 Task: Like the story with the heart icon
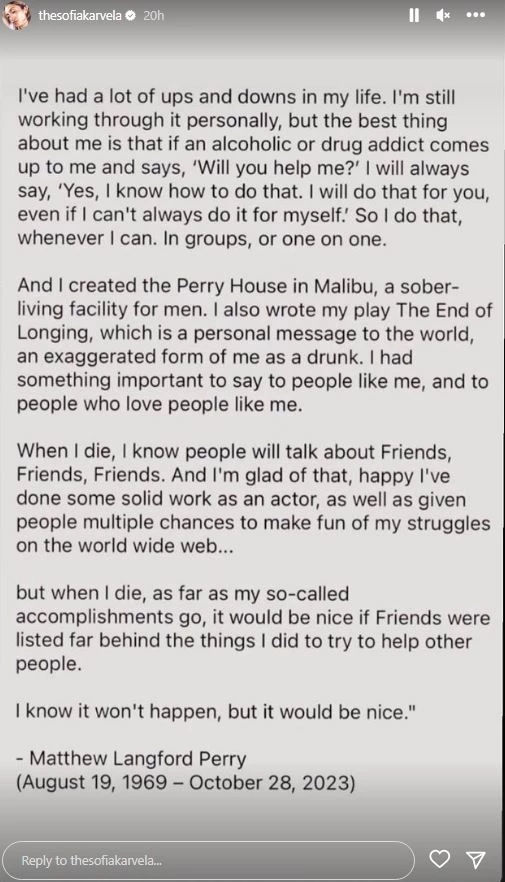pyautogui.click(x=440, y=858)
